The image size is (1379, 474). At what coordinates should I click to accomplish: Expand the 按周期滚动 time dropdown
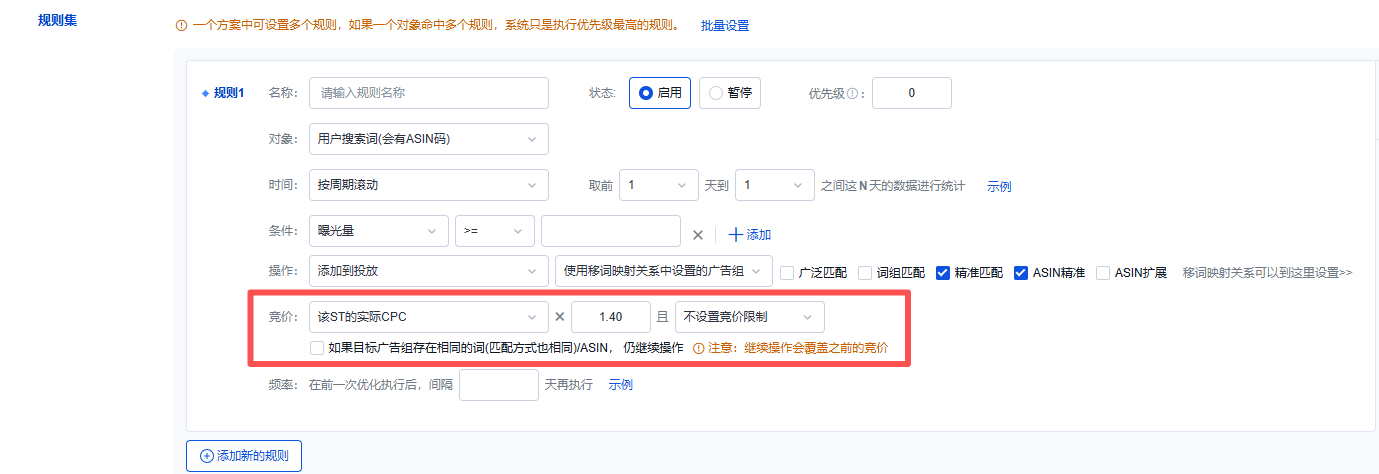pos(428,185)
